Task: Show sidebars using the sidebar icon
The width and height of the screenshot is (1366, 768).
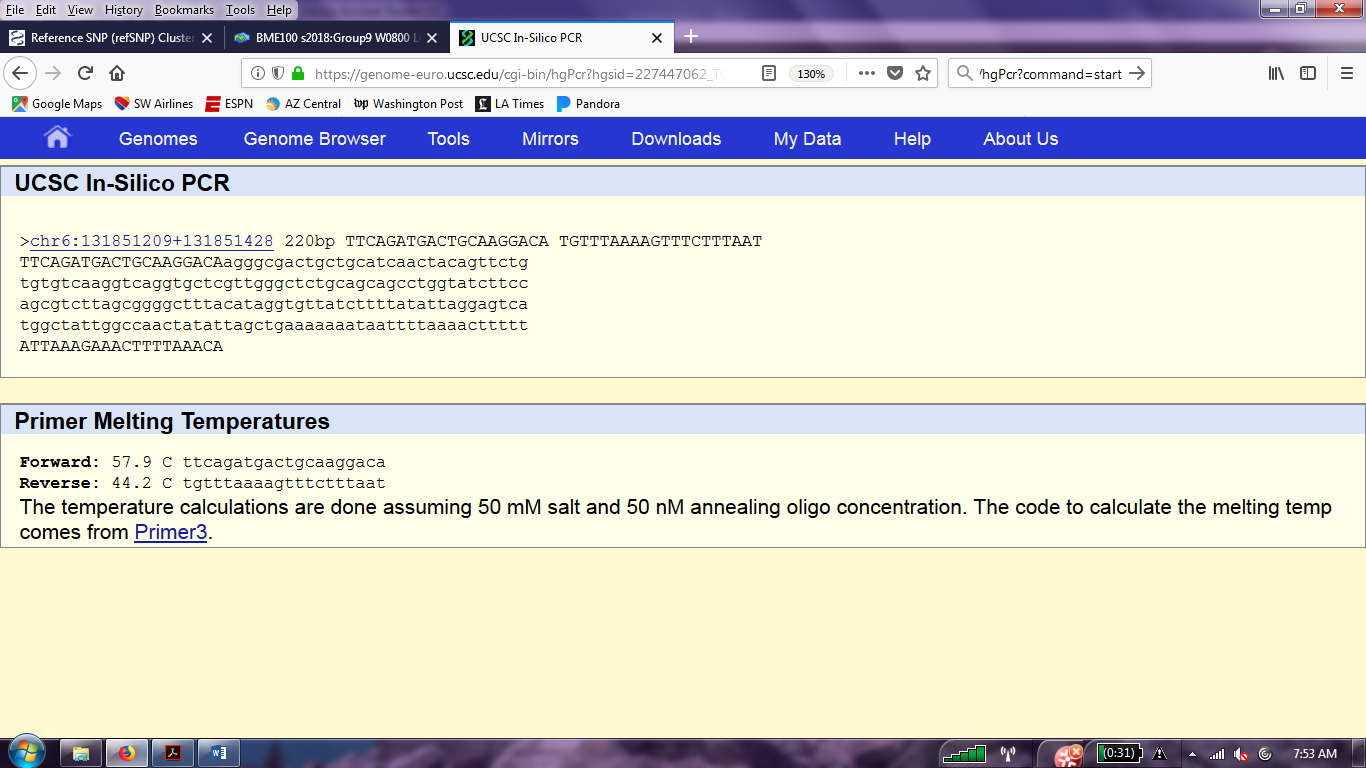Action: click(x=1308, y=73)
